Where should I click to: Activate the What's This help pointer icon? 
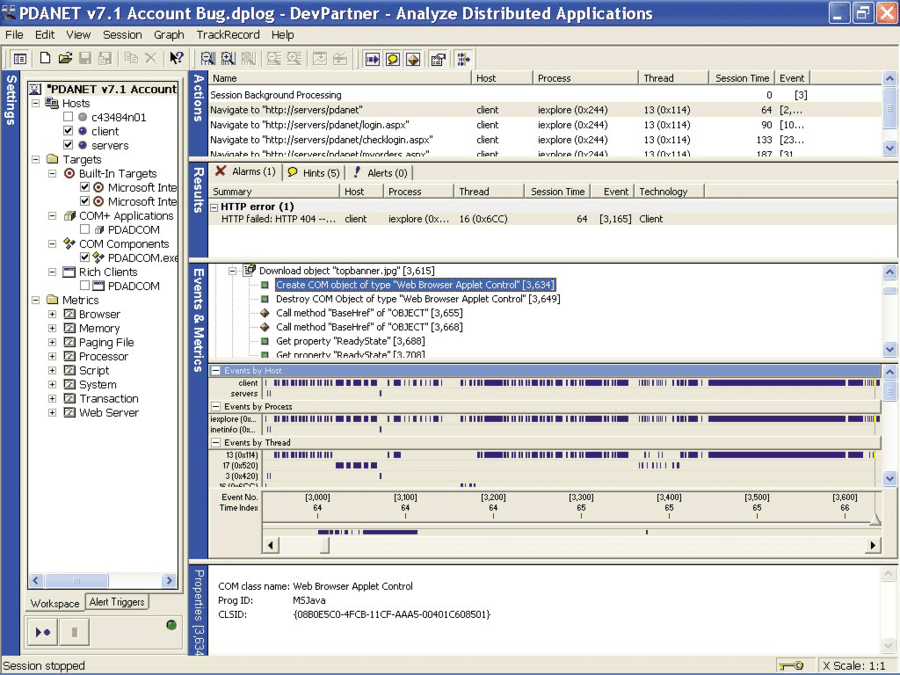coord(176,58)
